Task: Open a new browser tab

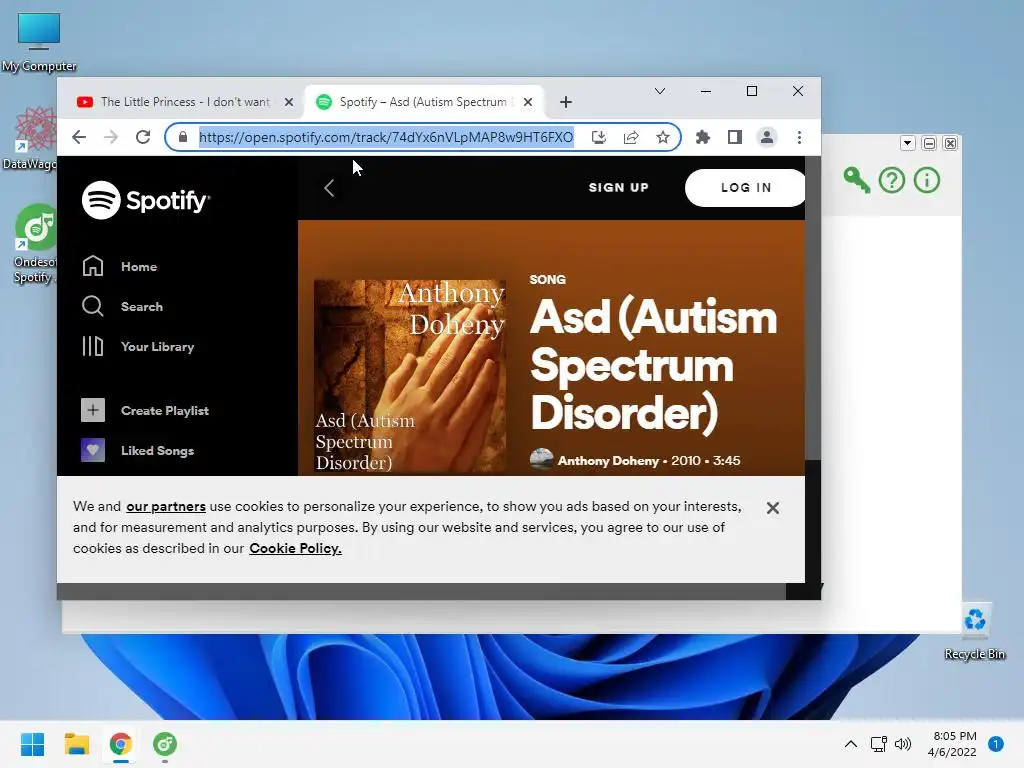Action: tap(566, 102)
